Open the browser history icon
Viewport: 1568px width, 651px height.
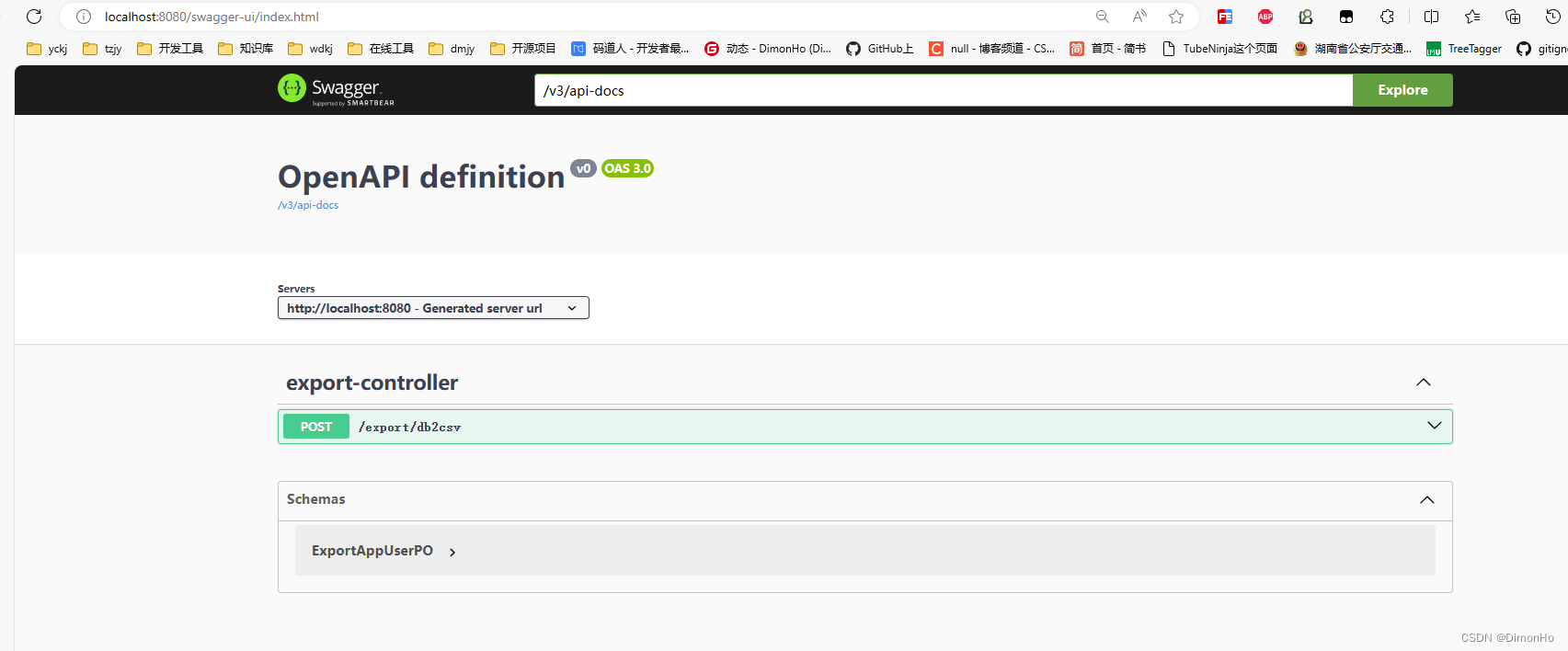[x=1553, y=17]
